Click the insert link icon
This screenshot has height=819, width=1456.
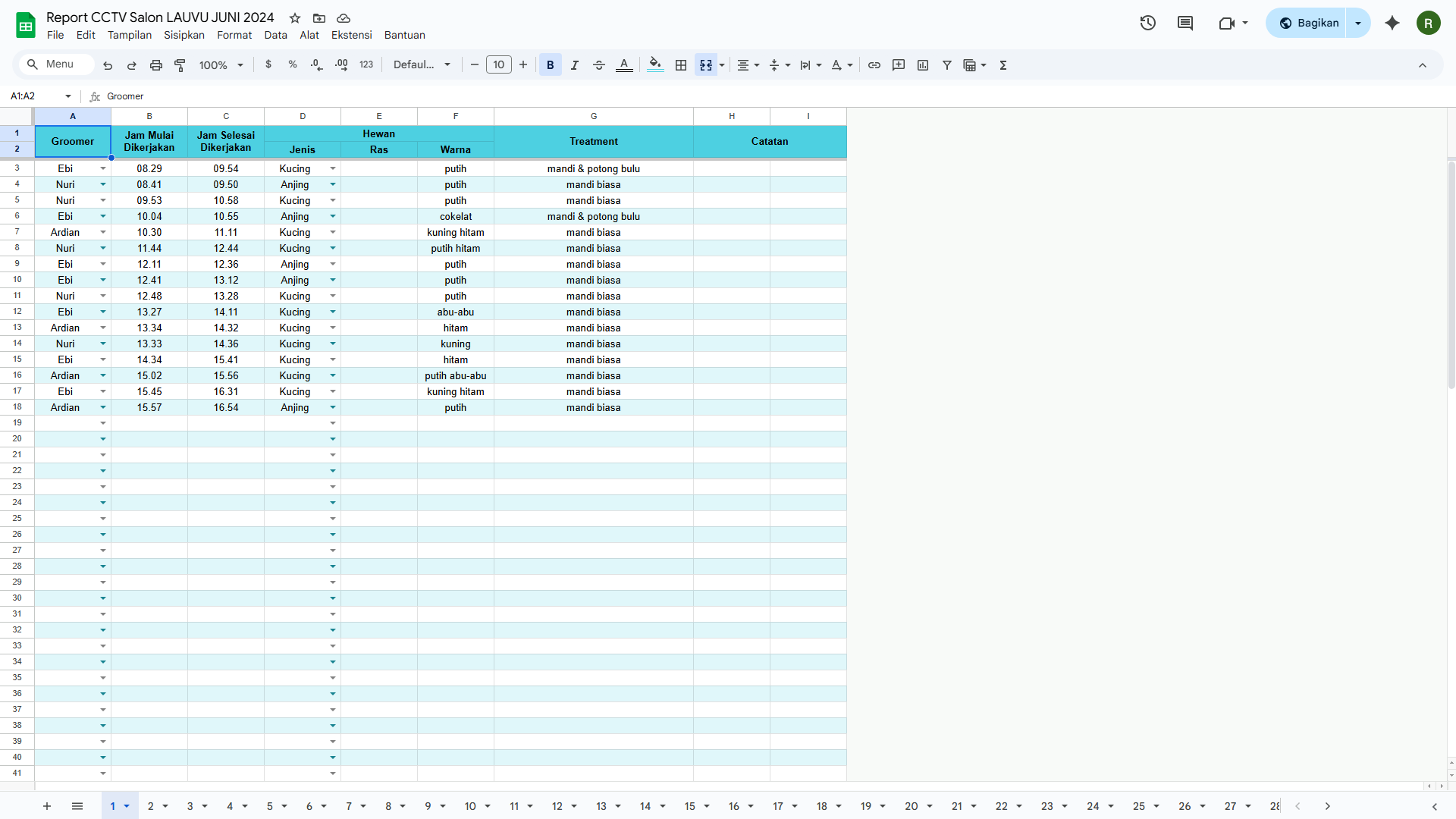pyautogui.click(x=874, y=65)
